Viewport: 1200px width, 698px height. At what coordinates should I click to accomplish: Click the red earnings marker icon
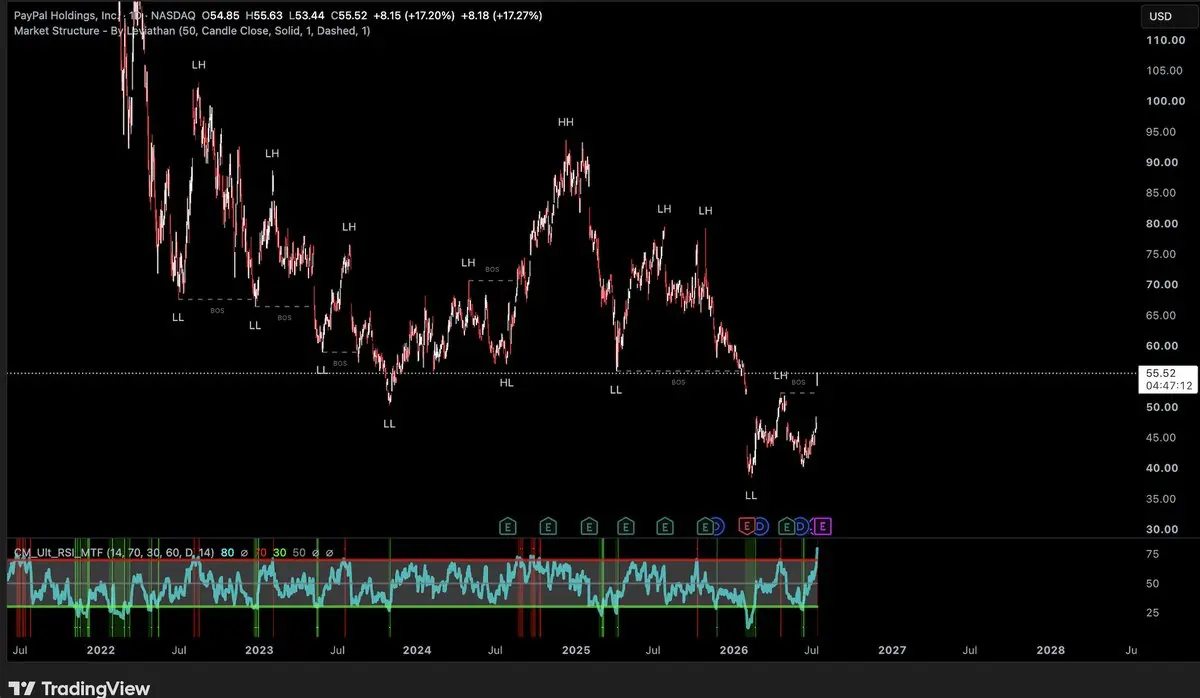[x=746, y=526]
